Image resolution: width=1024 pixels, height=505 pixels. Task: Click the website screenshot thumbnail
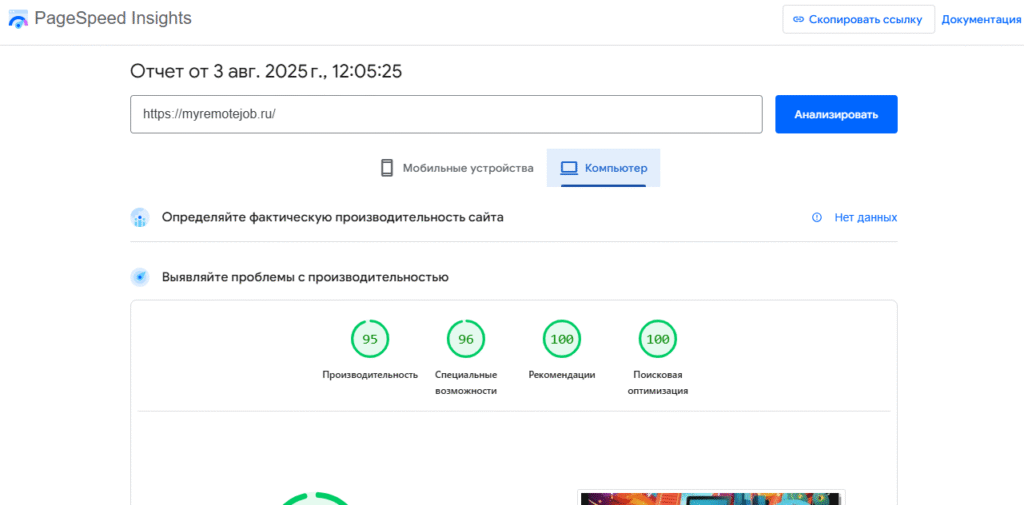click(x=711, y=497)
